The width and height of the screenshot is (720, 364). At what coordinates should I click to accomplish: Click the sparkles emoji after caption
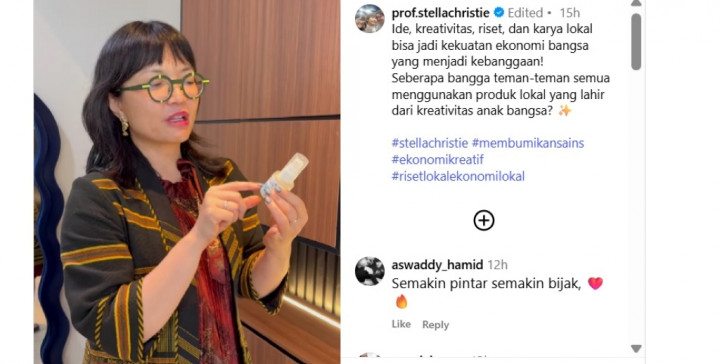coord(564,111)
